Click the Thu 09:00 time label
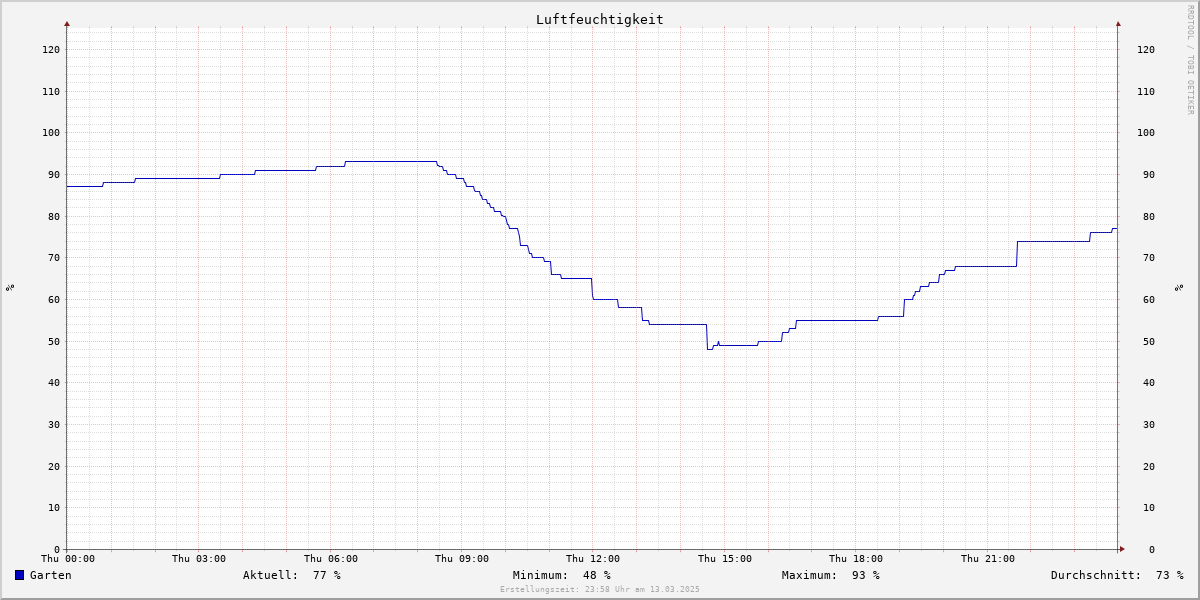 tap(462, 559)
